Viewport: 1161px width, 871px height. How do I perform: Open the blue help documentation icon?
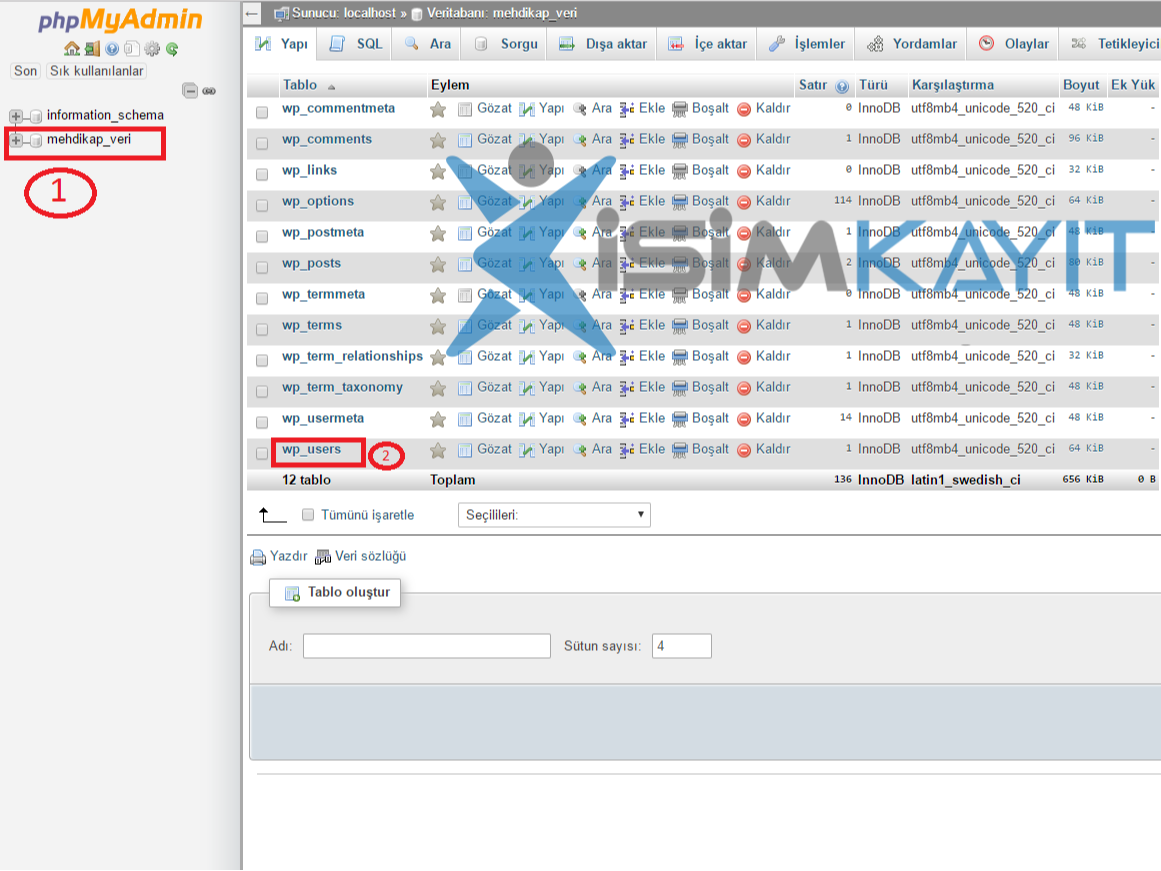coord(112,49)
